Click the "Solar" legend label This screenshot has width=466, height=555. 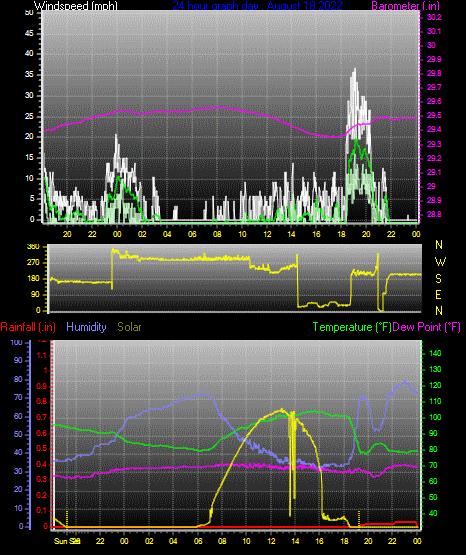[x=129, y=327]
